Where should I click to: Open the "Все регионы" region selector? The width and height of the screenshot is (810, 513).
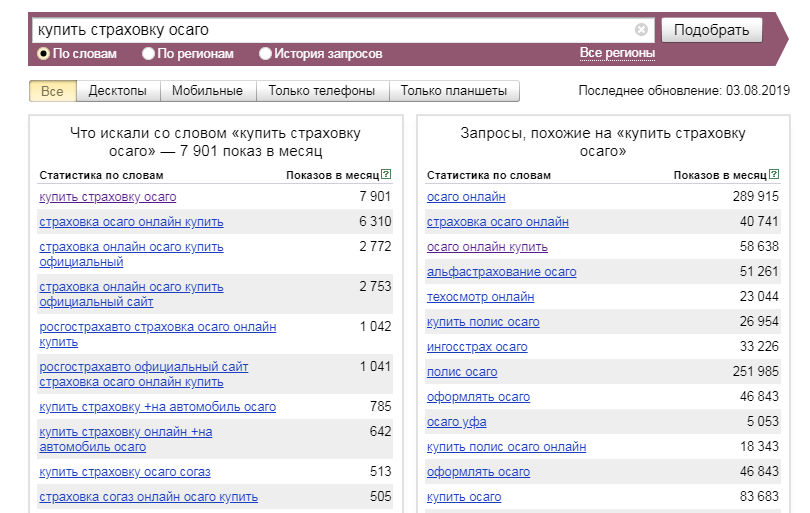click(617, 53)
